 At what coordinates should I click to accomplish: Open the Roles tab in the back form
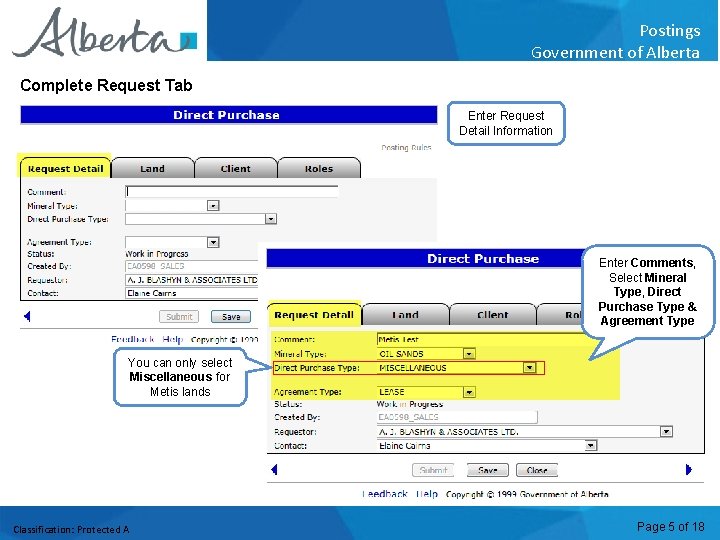pos(319,168)
